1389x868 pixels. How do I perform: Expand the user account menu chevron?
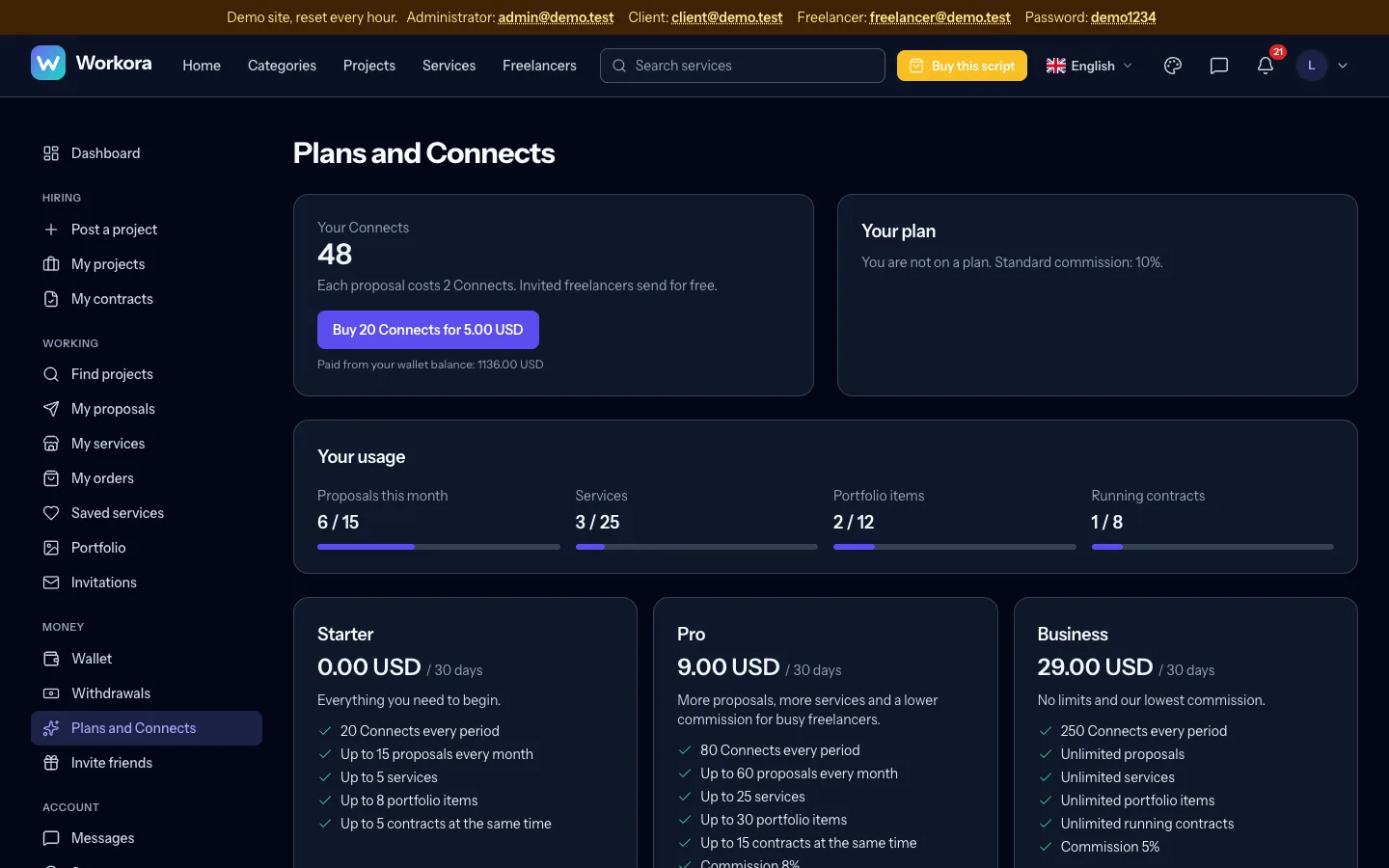coord(1343,66)
